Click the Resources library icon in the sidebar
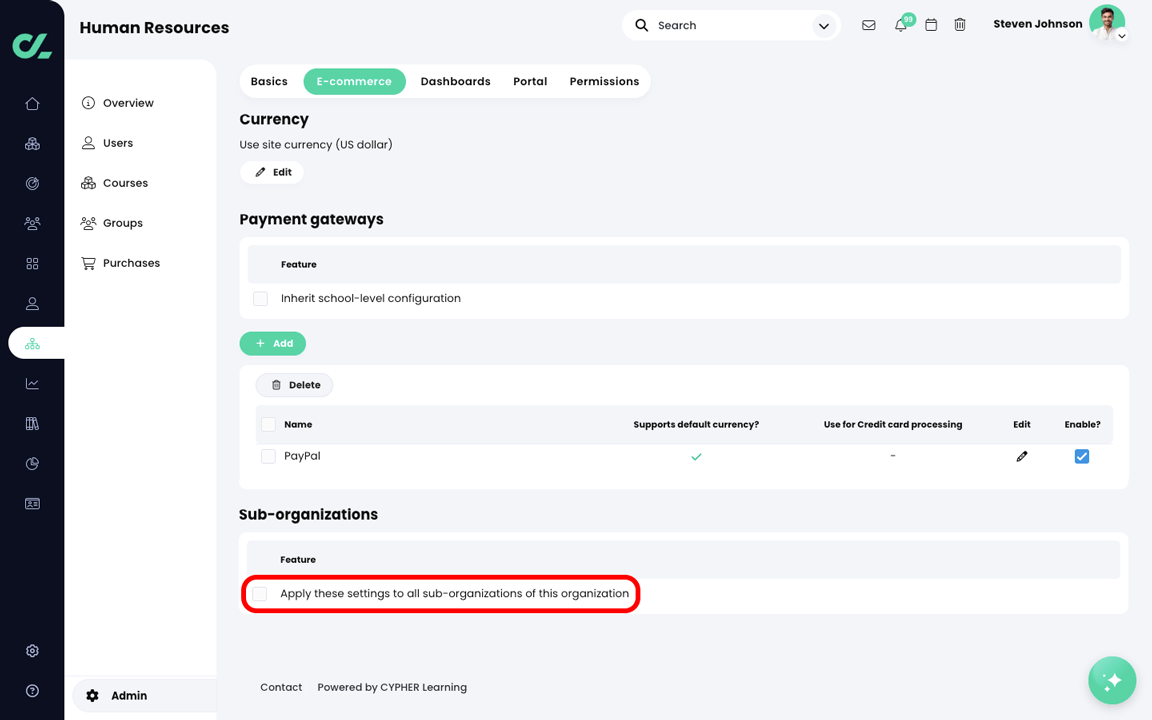 point(32,423)
